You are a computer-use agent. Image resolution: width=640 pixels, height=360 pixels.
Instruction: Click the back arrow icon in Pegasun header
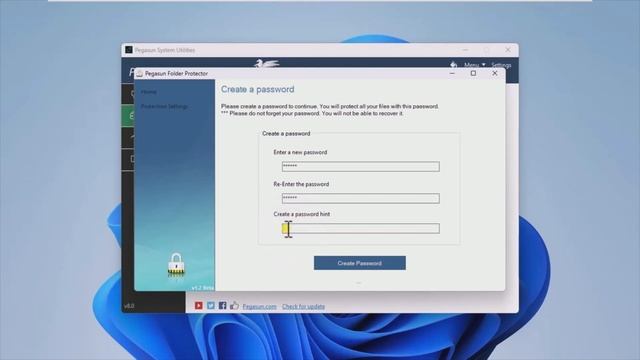pyautogui.click(x=453, y=65)
